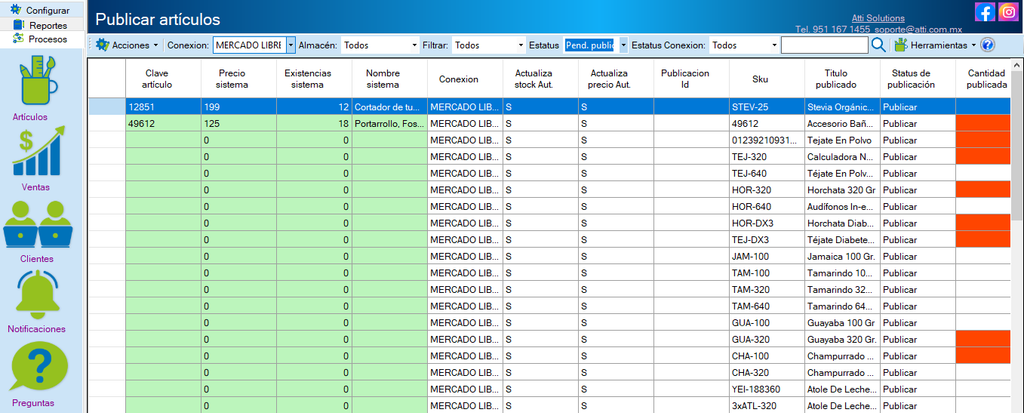The width and height of the screenshot is (1024, 413).
Task: Click the Reportes icon in sidebar
Action: coord(18,25)
